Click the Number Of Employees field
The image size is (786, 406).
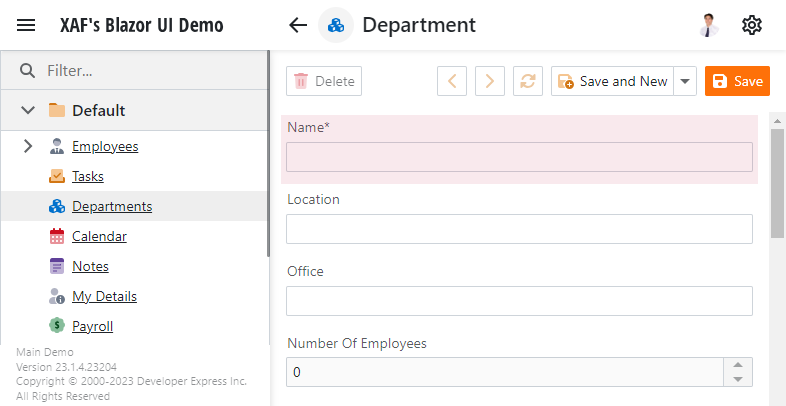pos(505,372)
